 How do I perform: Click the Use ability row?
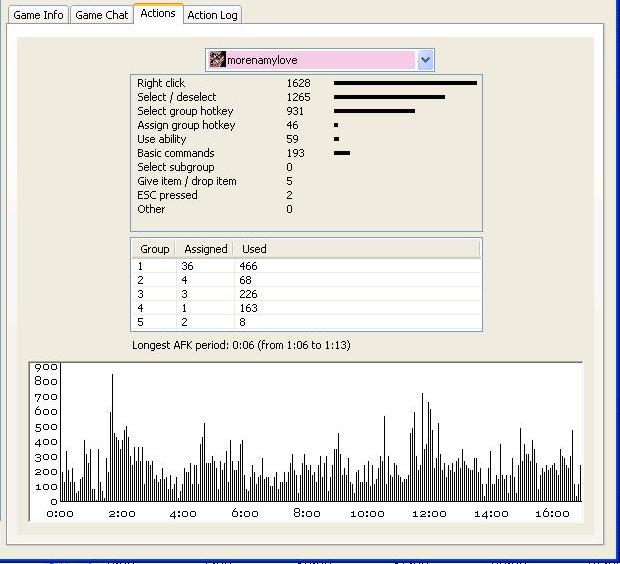click(x=162, y=139)
